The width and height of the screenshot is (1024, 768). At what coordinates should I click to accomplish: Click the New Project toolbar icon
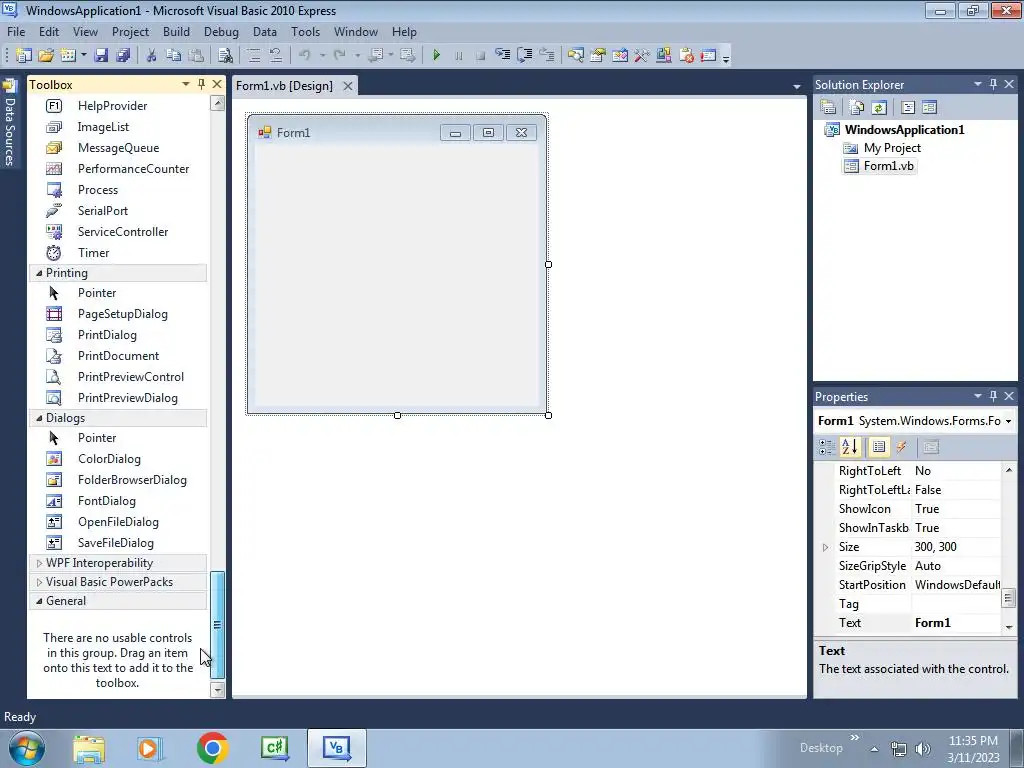[x=24, y=56]
